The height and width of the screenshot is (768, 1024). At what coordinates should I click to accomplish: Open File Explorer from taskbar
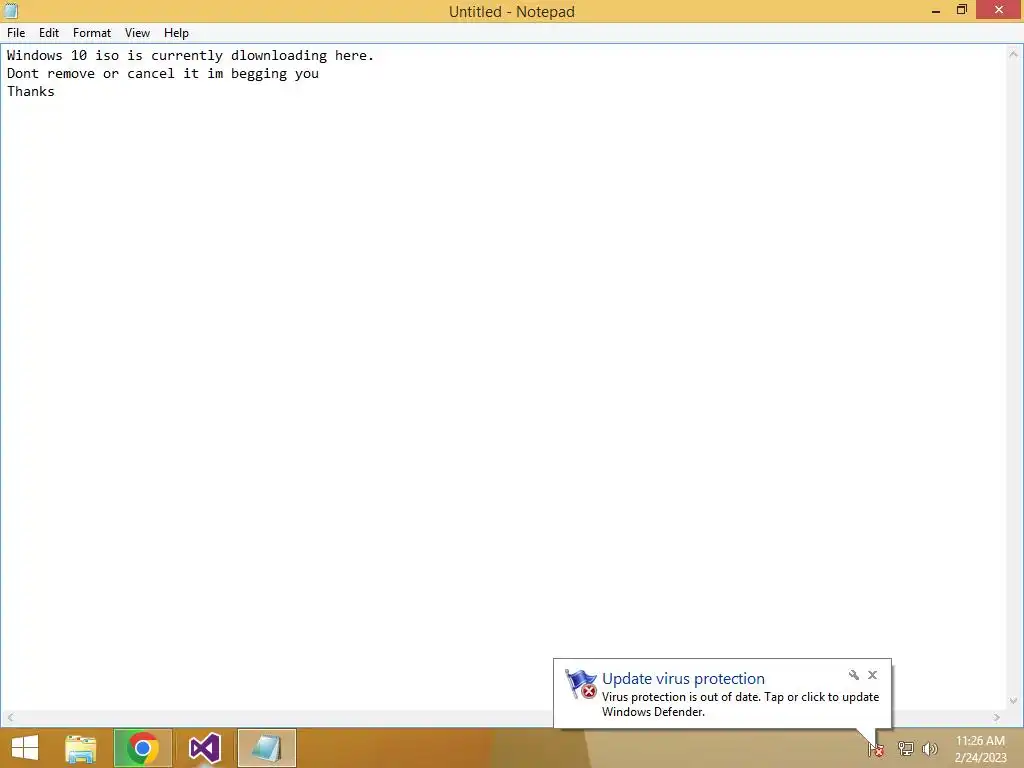coord(81,748)
